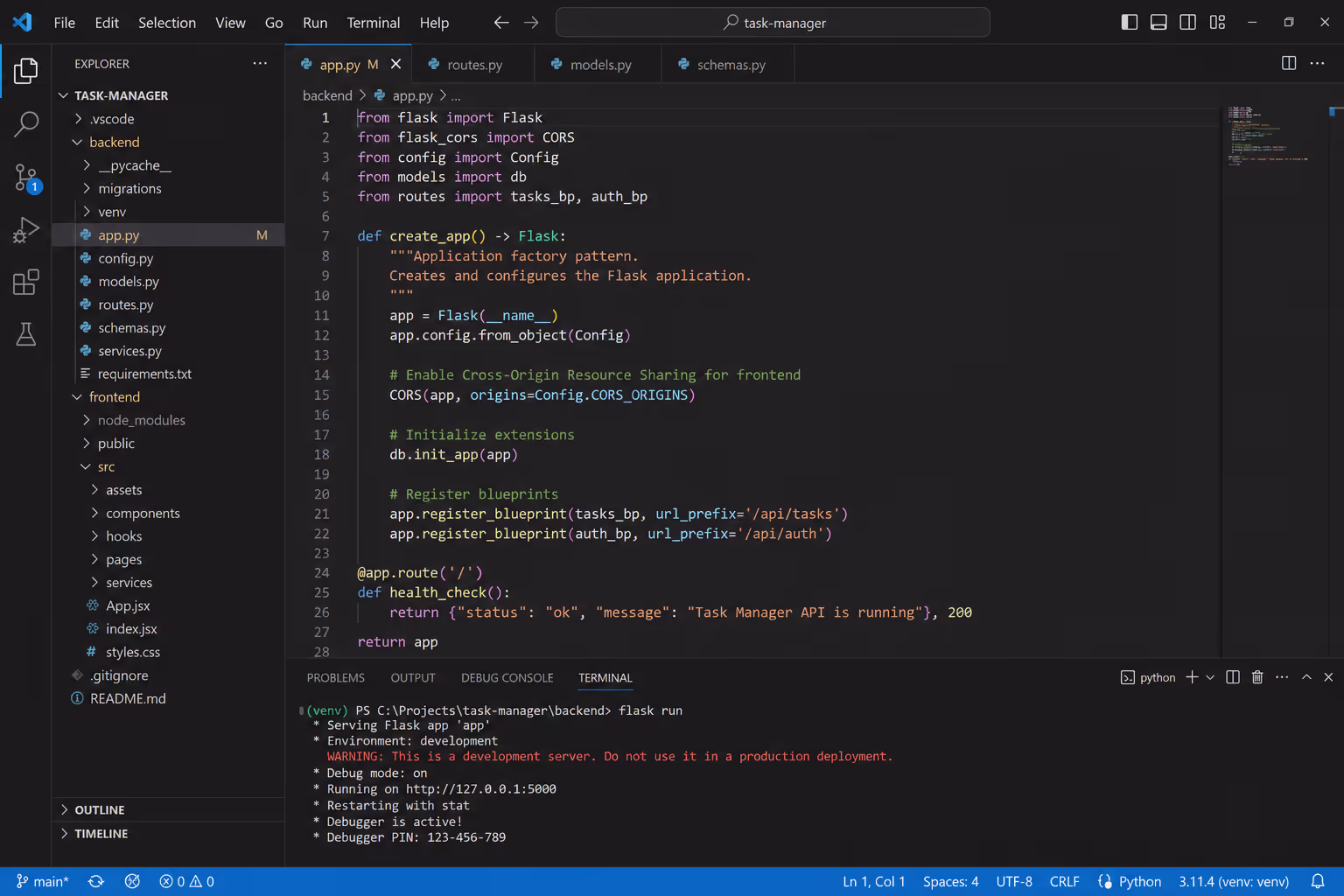Open App.jsx in the explorer
Image resolution: width=1344 pixels, height=896 pixels.
coord(168,605)
